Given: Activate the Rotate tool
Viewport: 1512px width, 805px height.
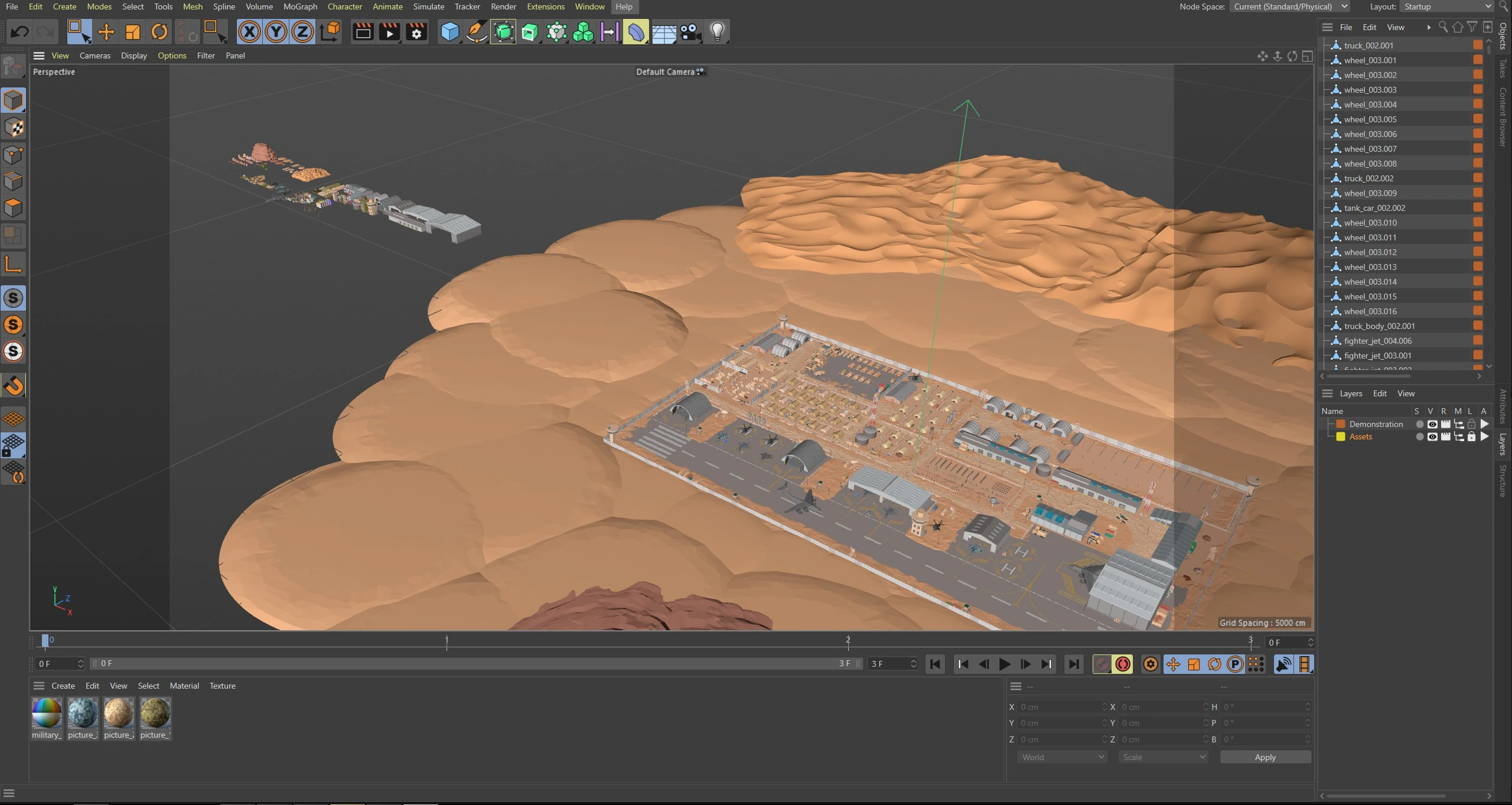Looking at the screenshot, I should [x=159, y=32].
